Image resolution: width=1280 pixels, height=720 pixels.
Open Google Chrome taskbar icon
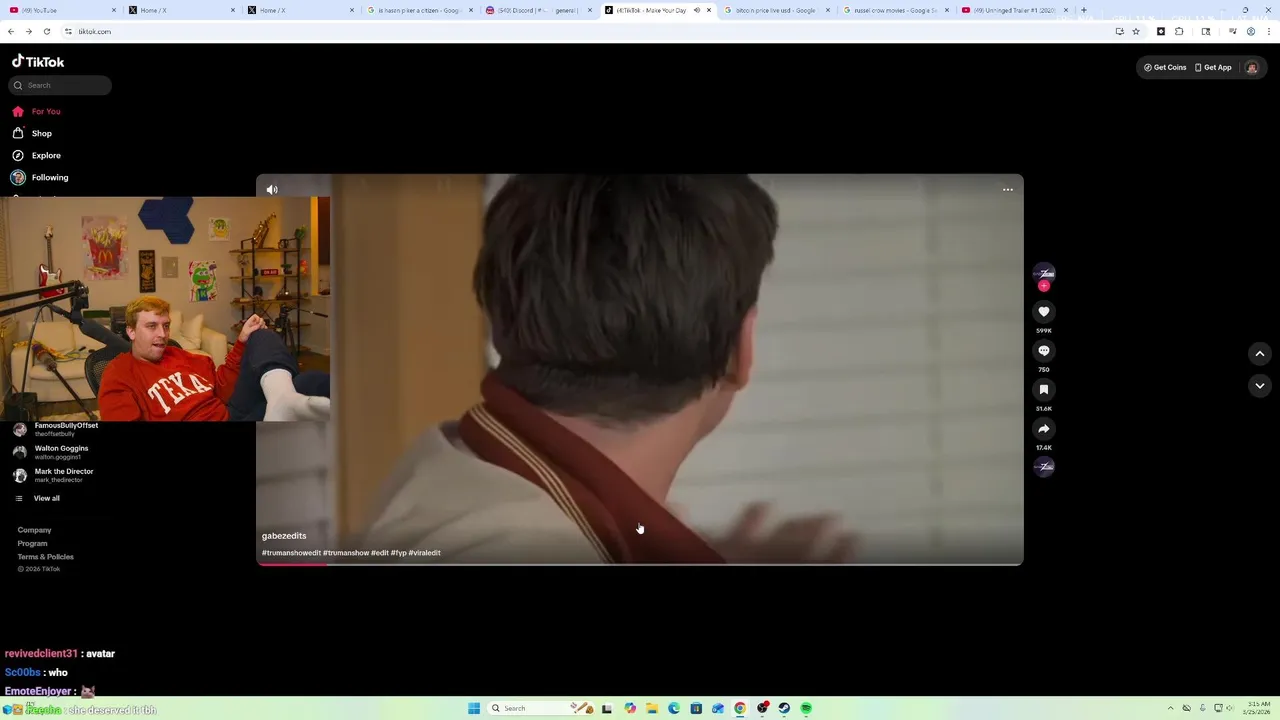(x=740, y=708)
